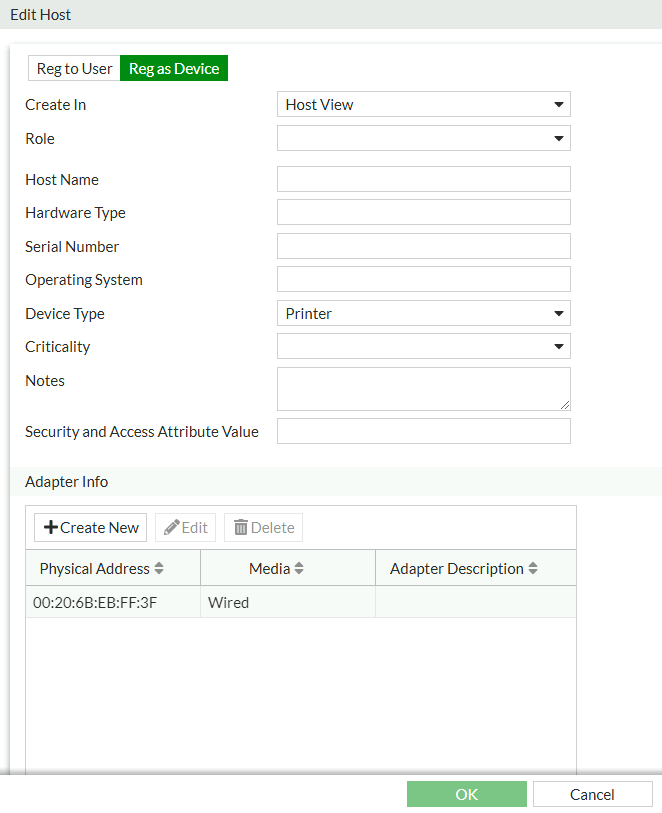
Task: Click the Host Name input field
Action: point(423,179)
